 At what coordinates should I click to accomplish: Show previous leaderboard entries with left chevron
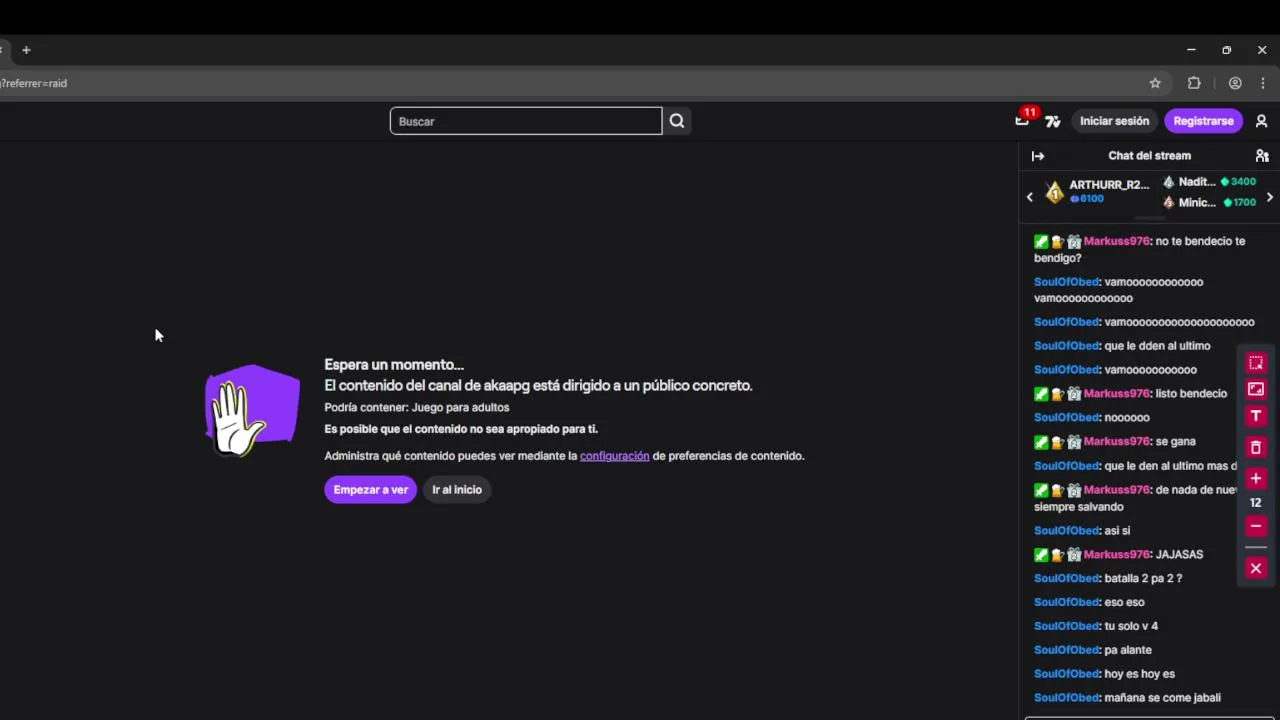coord(1030,197)
